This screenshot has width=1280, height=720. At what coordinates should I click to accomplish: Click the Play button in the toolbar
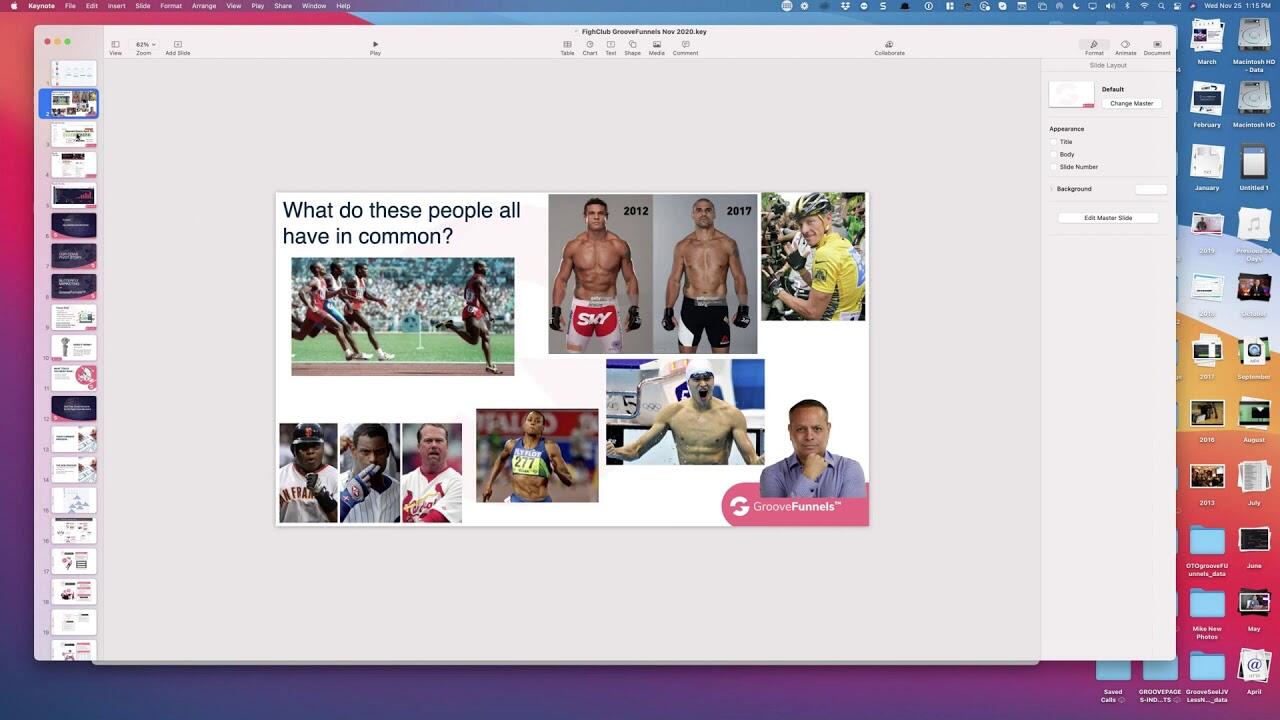[x=375, y=45]
